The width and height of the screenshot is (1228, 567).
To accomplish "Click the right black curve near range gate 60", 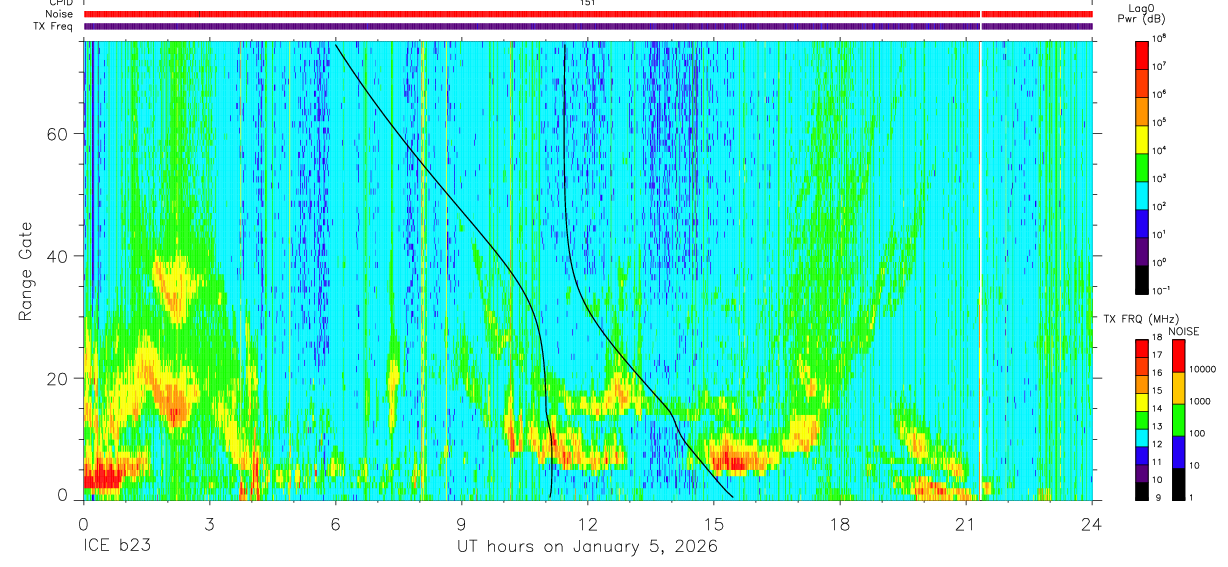I will (x=565, y=134).
